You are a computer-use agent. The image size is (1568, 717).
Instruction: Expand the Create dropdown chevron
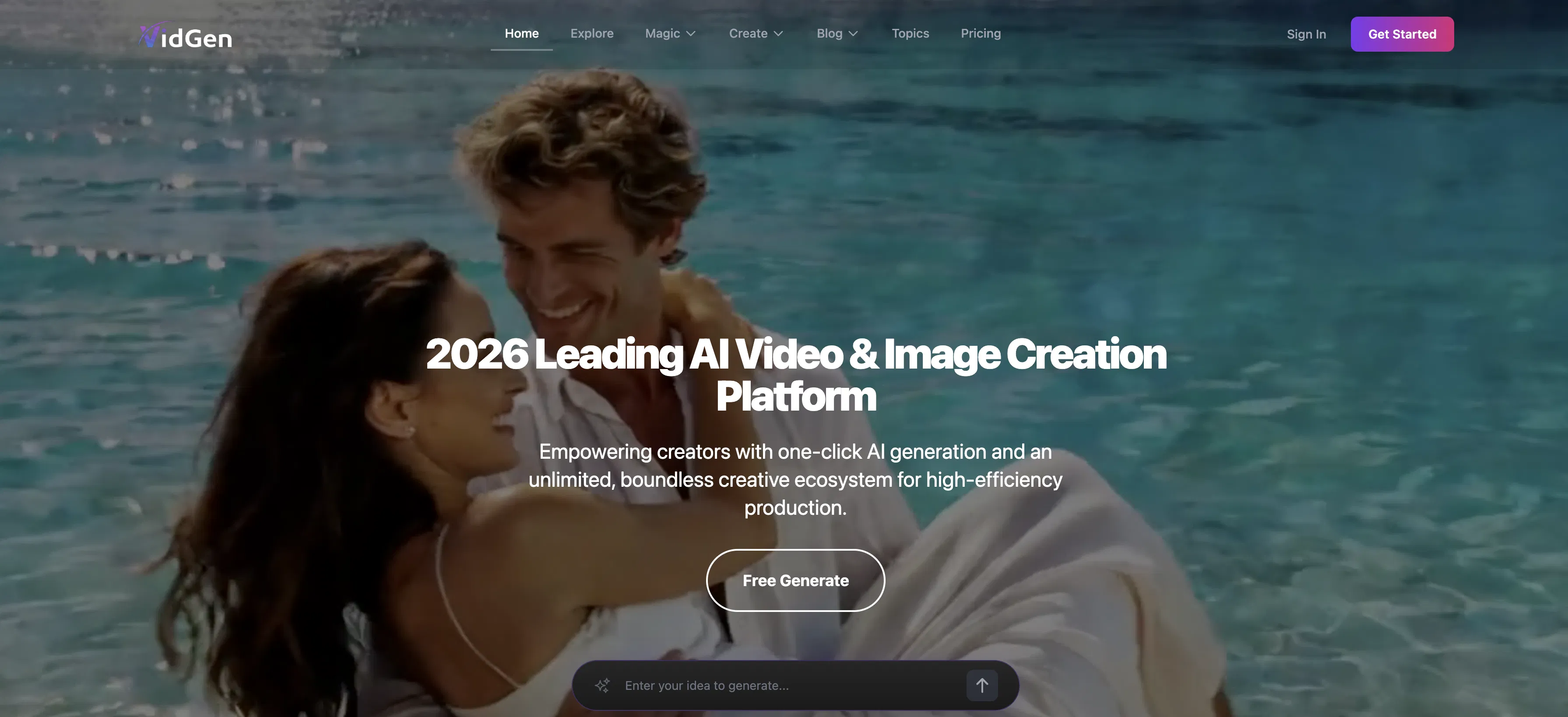coord(778,34)
